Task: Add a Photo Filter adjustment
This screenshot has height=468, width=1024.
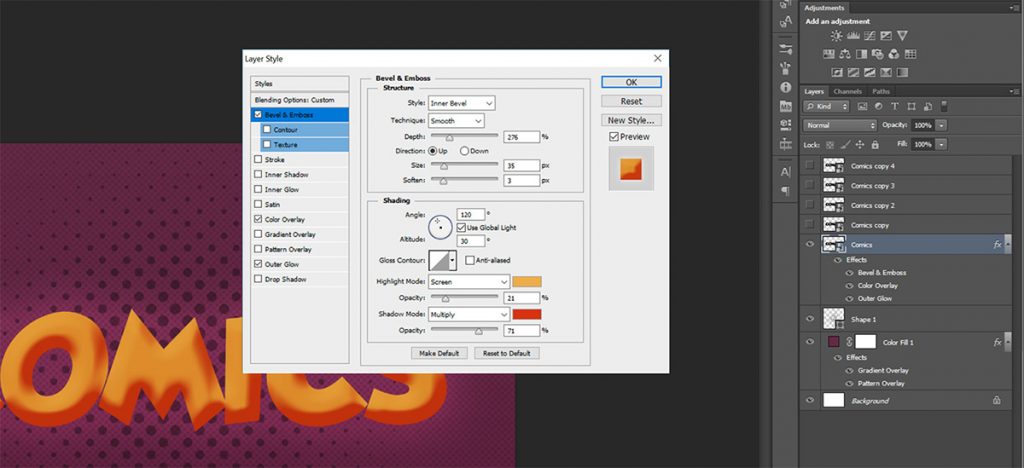Action: [878, 54]
